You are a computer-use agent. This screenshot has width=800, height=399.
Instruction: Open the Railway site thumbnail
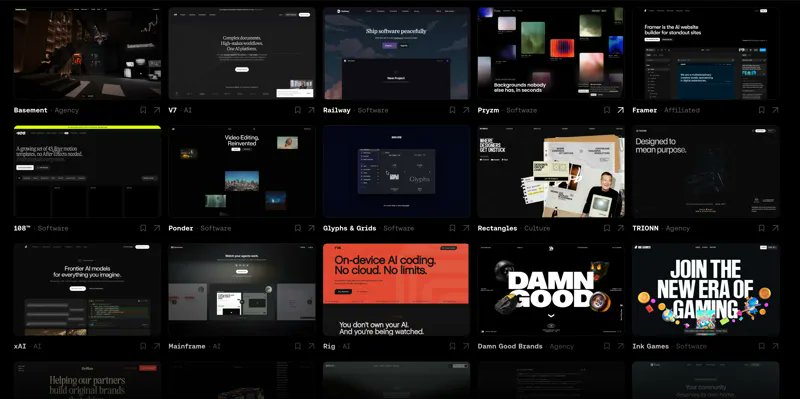click(x=396, y=53)
